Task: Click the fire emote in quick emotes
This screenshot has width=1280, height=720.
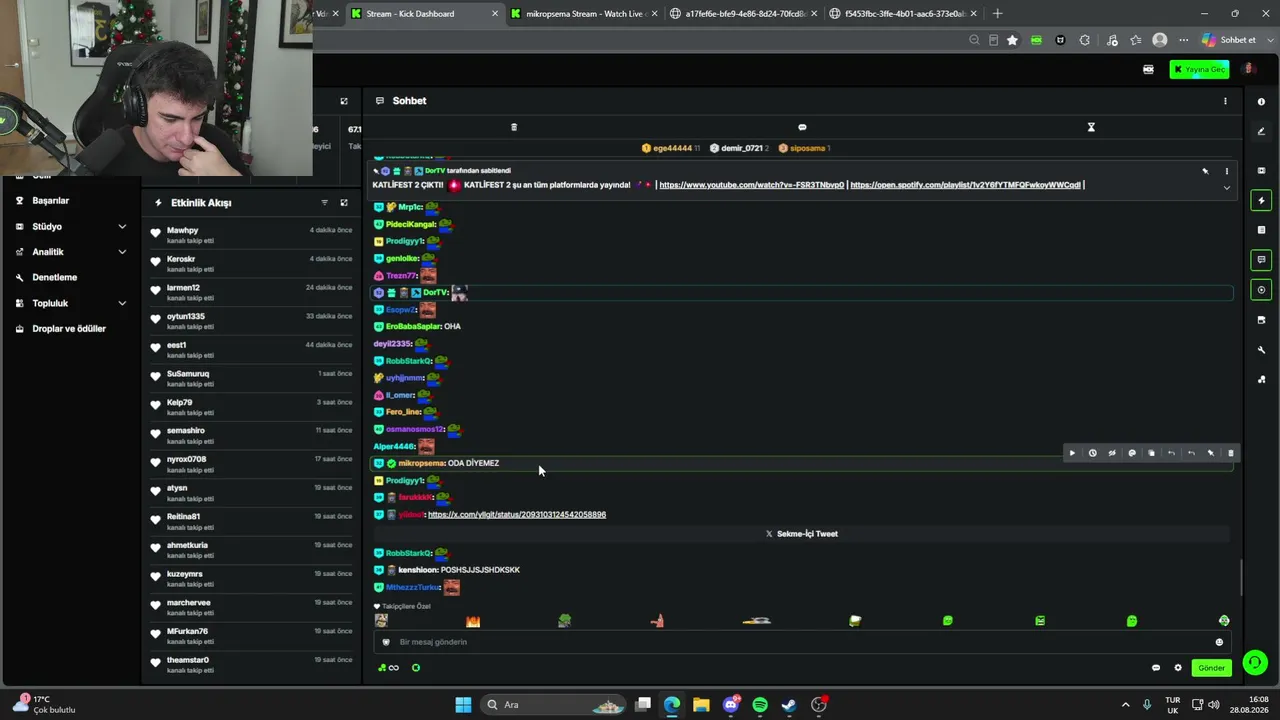Action: coord(473,621)
